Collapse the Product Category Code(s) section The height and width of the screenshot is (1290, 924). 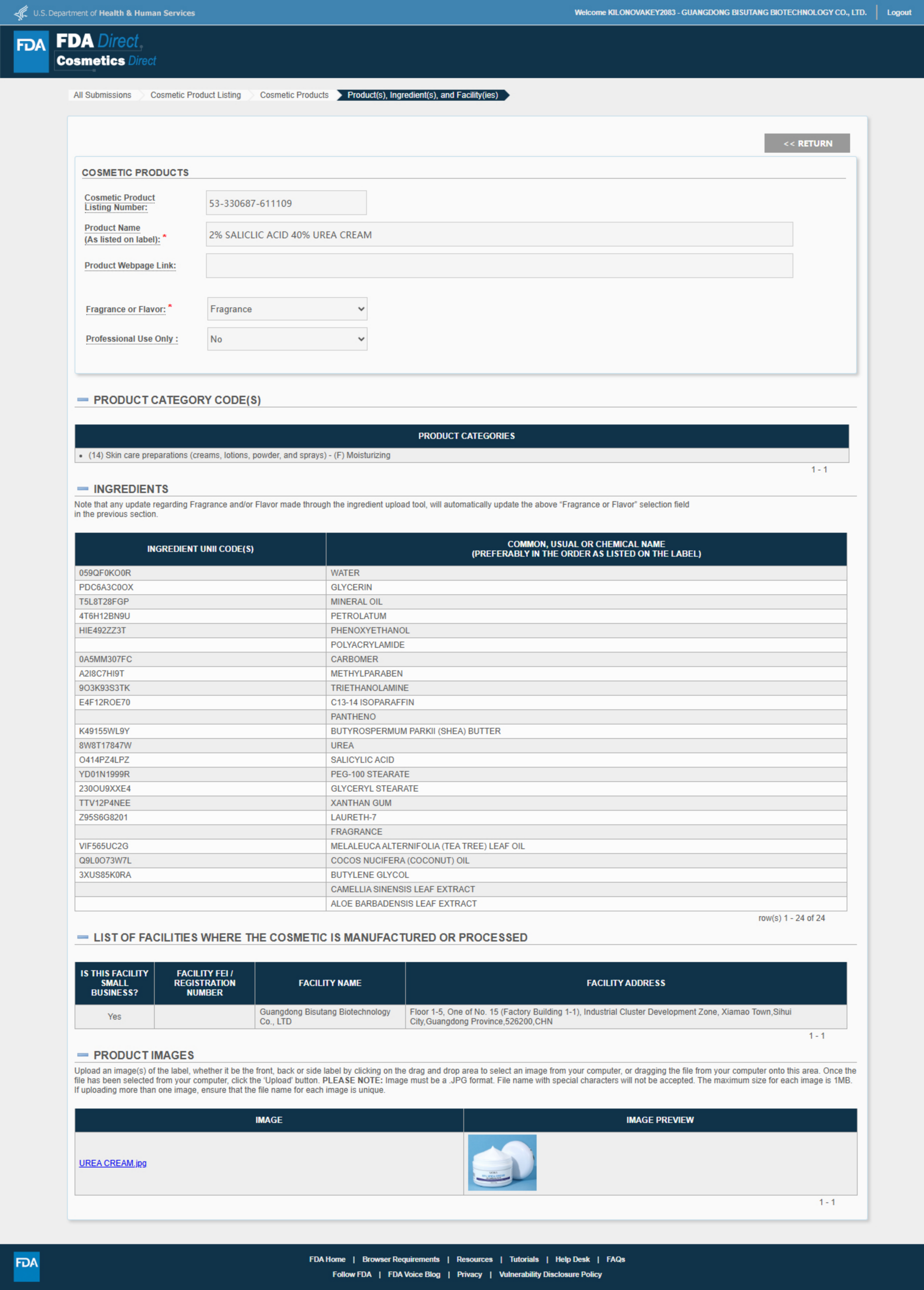pos(82,400)
